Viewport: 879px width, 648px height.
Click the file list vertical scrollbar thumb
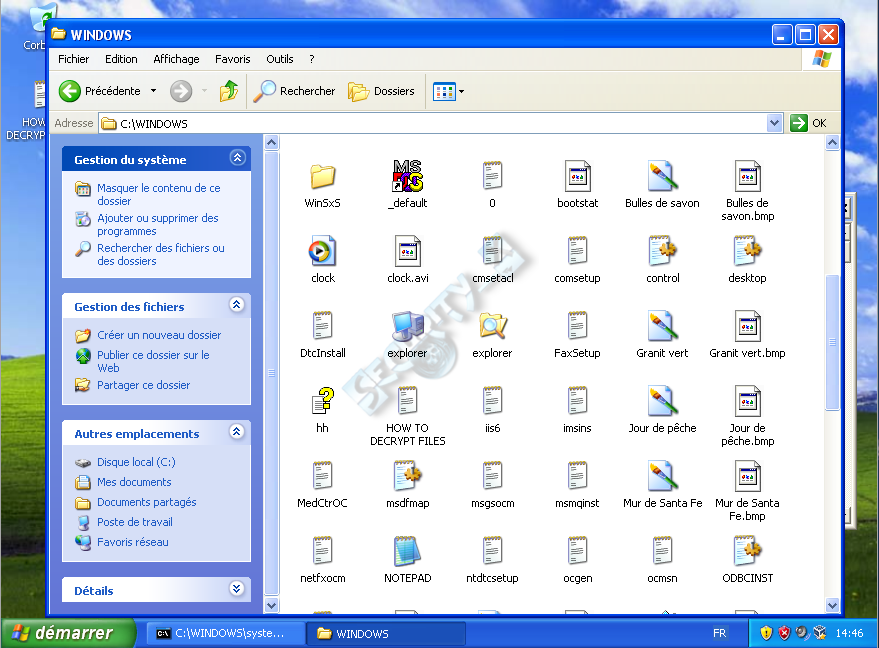[x=832, y=342]
